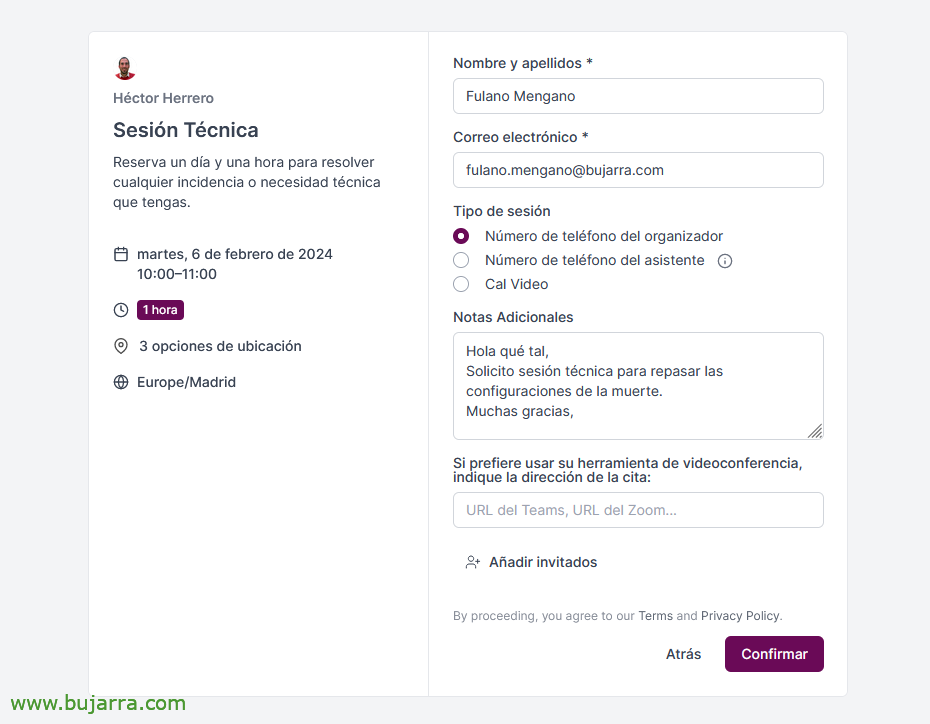Click the Confirmar button
The width and height of the screenshot is (930, 724).
click(x=774, y=654)
